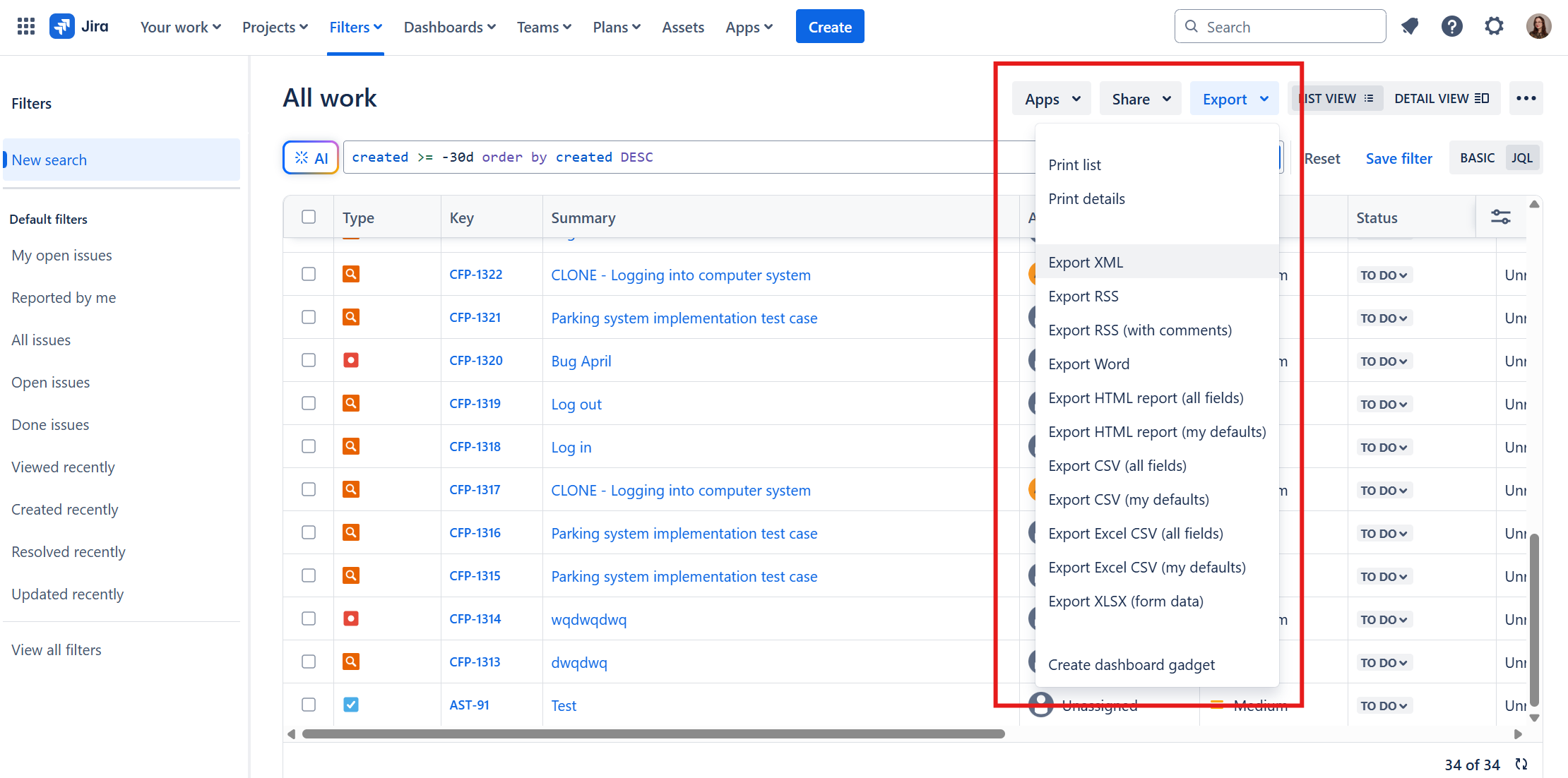Choose Export CSV (all fields)
Image resolution: width=1568 pixels, height=778 pixels.
[1157, 465]
